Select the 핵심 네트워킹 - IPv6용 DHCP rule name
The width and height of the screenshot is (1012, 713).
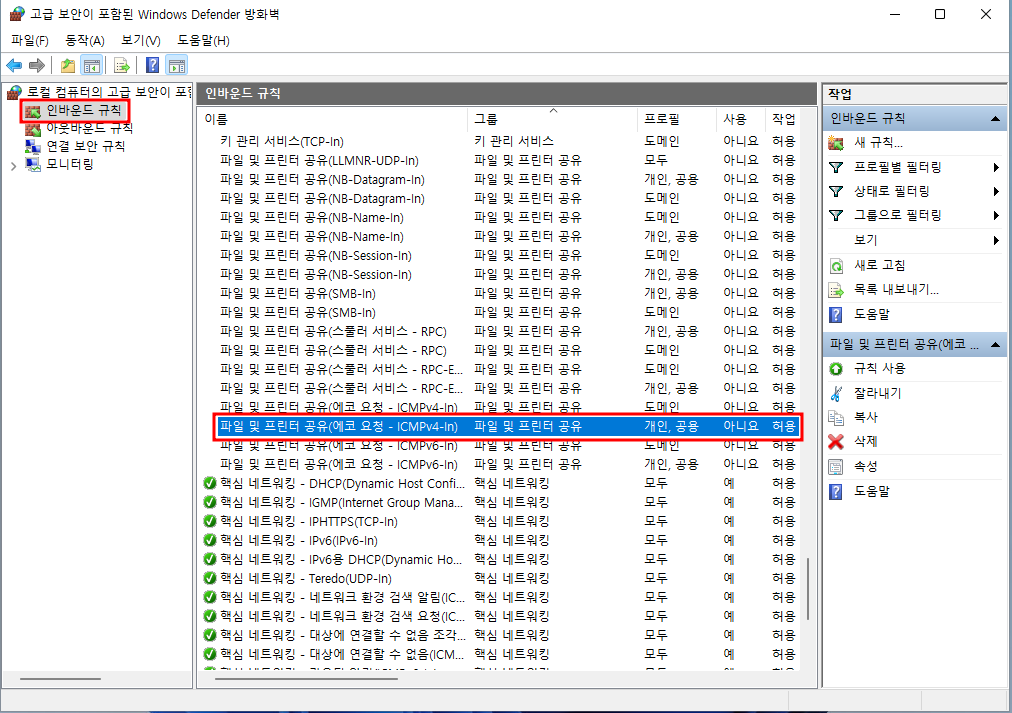(341, 559)
